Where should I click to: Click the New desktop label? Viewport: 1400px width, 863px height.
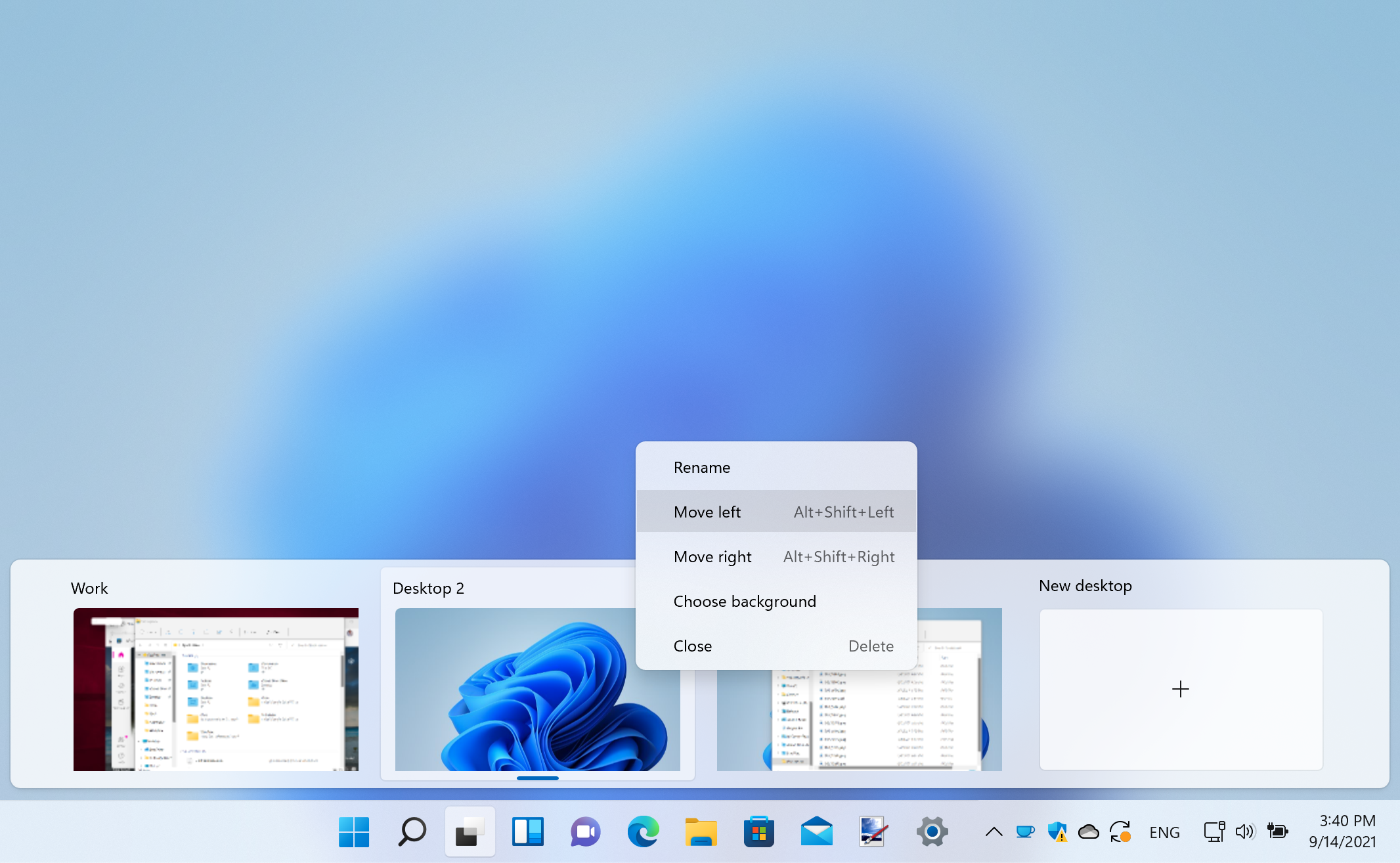click(1085, 585)
